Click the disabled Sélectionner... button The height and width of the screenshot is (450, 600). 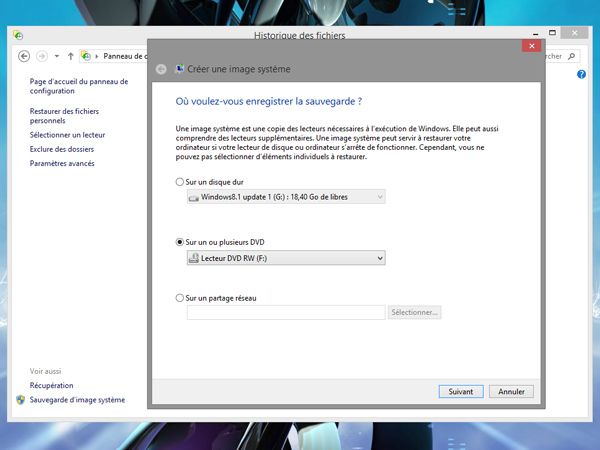coord(414,312)
